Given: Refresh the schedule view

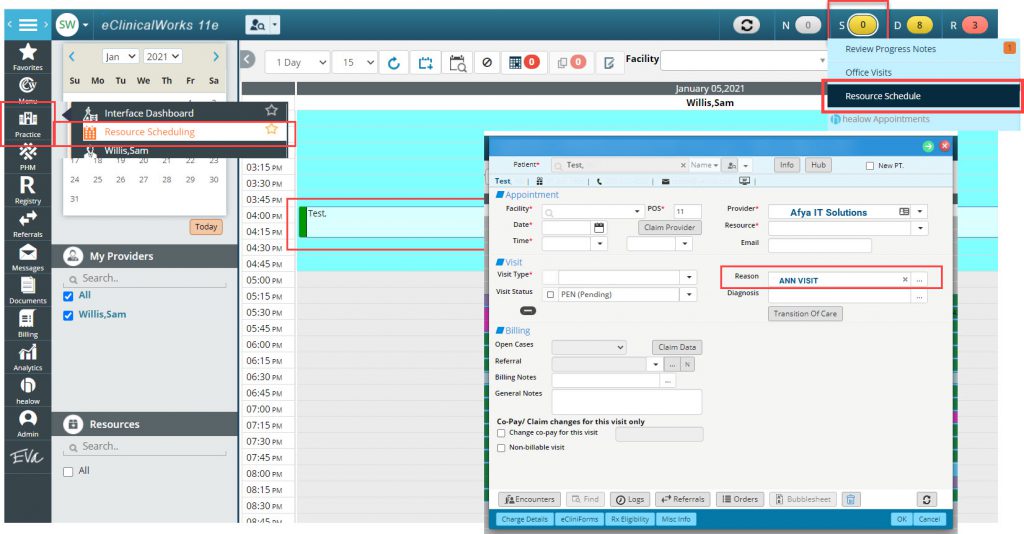Looking at the screenshot, I should pyautogui.click(x=394, y=63).
